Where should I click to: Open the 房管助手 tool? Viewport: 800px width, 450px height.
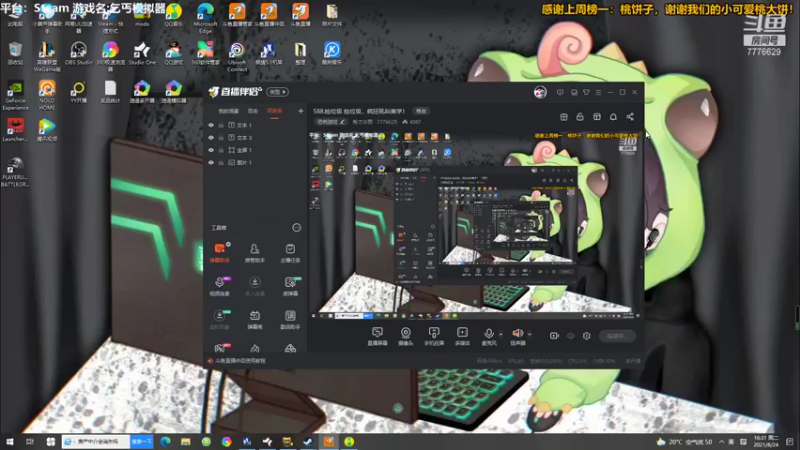[255, 253]
